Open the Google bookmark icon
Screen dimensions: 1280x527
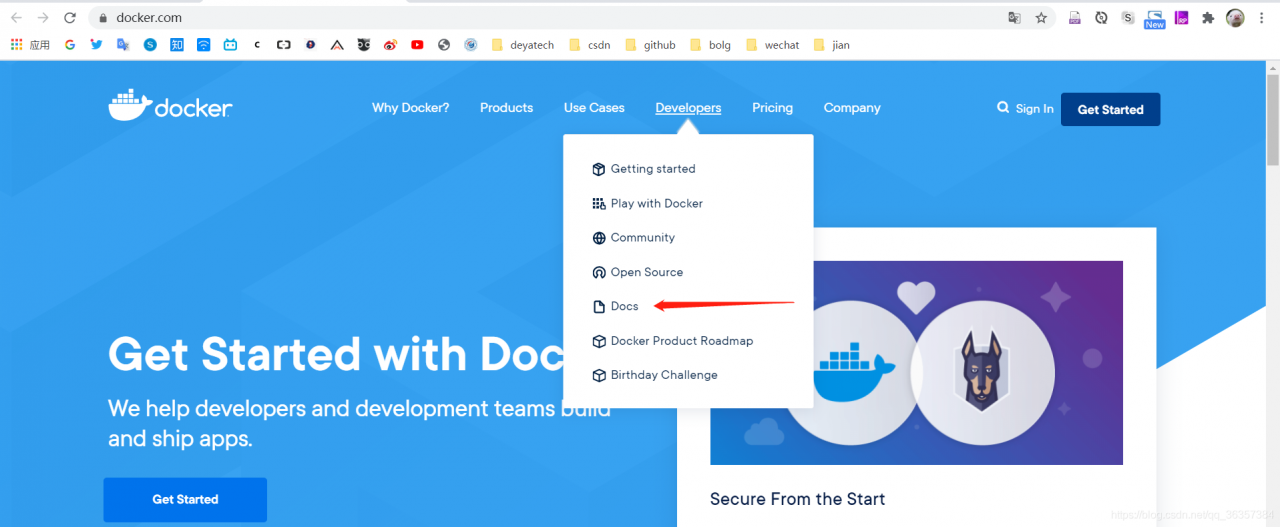pyautogui.click(x=70, y=45)
